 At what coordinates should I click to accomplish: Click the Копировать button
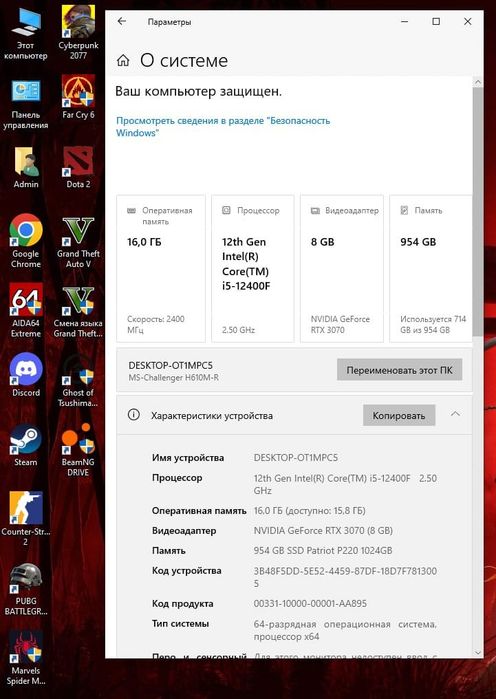tap(399, 415)
